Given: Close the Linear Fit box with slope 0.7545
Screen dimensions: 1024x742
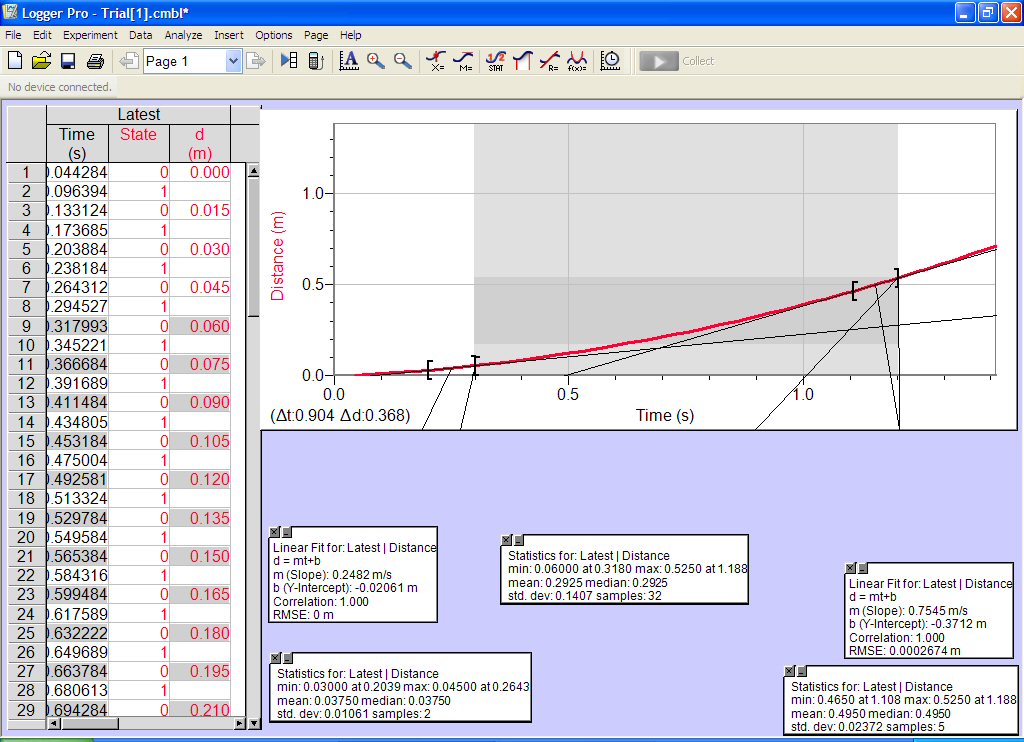Looking at the screenshot, I should pos(851,567).
